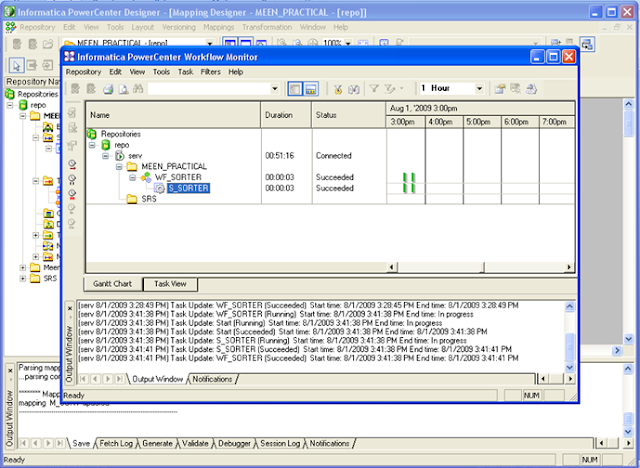Select the WF_SORTER workflow row
The width and height of the screenshot is (640, 468).
click(x=178, y=177)
